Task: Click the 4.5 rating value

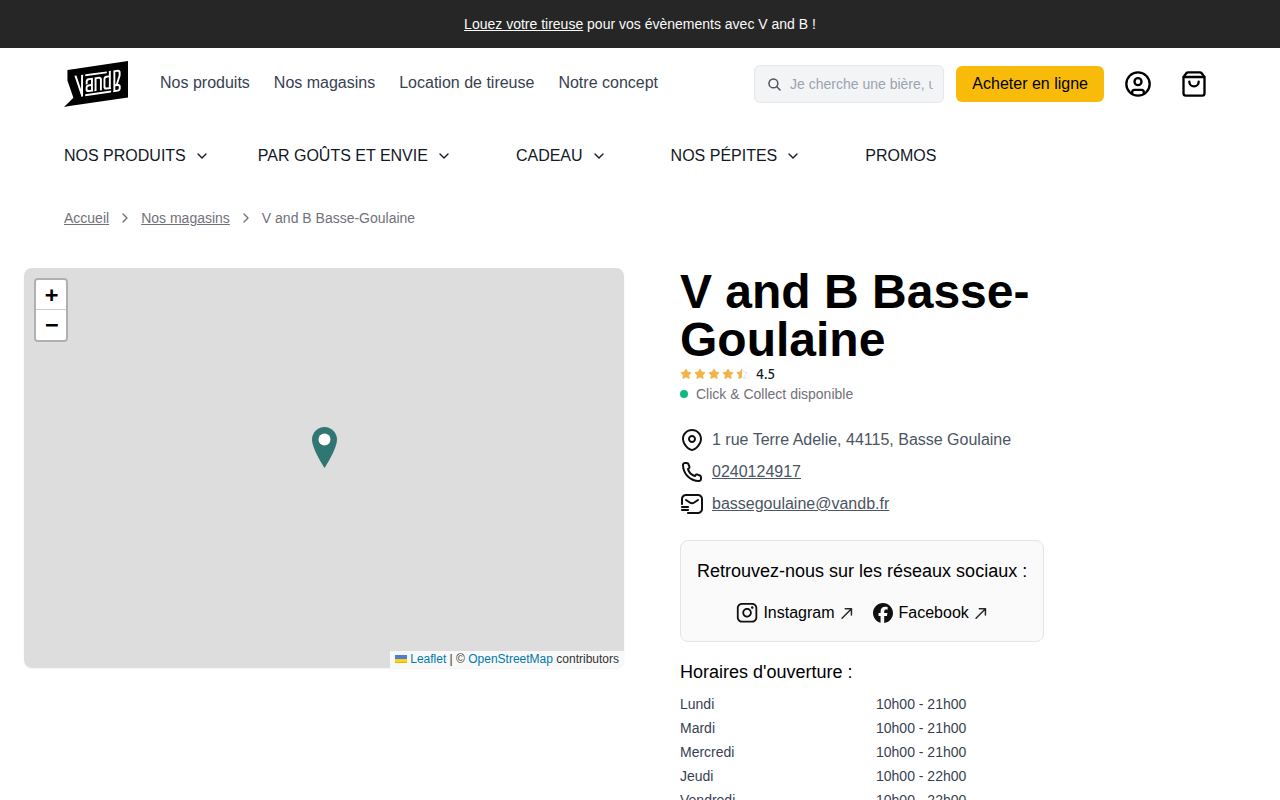Action: 765,374
